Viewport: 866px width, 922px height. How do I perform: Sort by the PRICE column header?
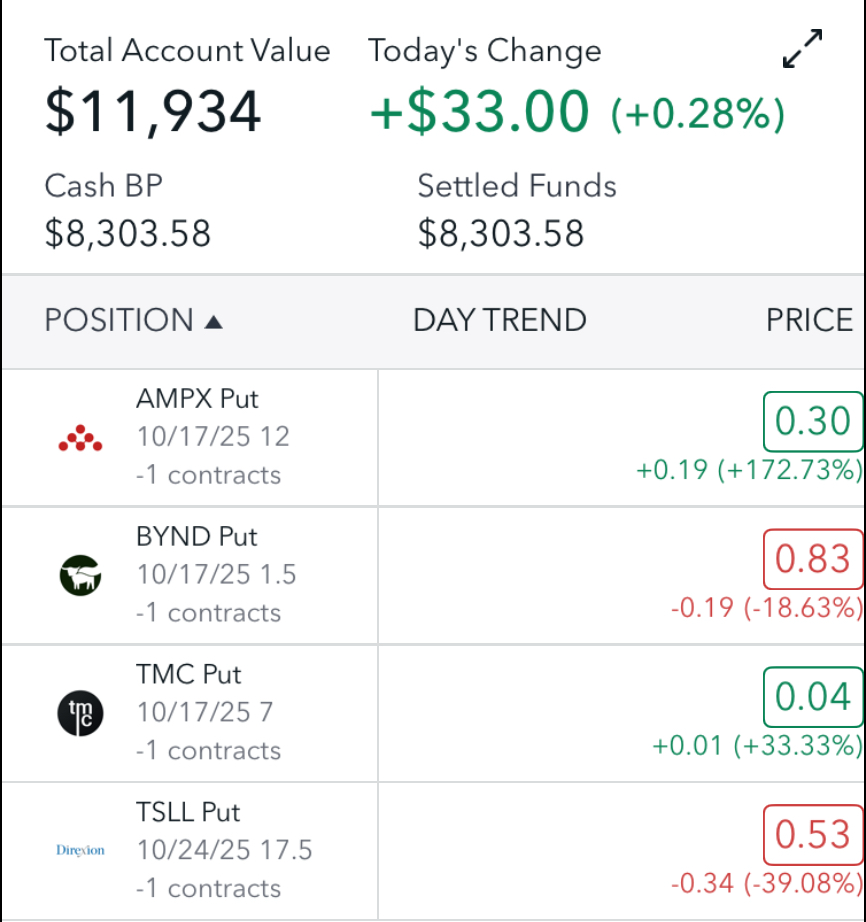pos(809,320)
